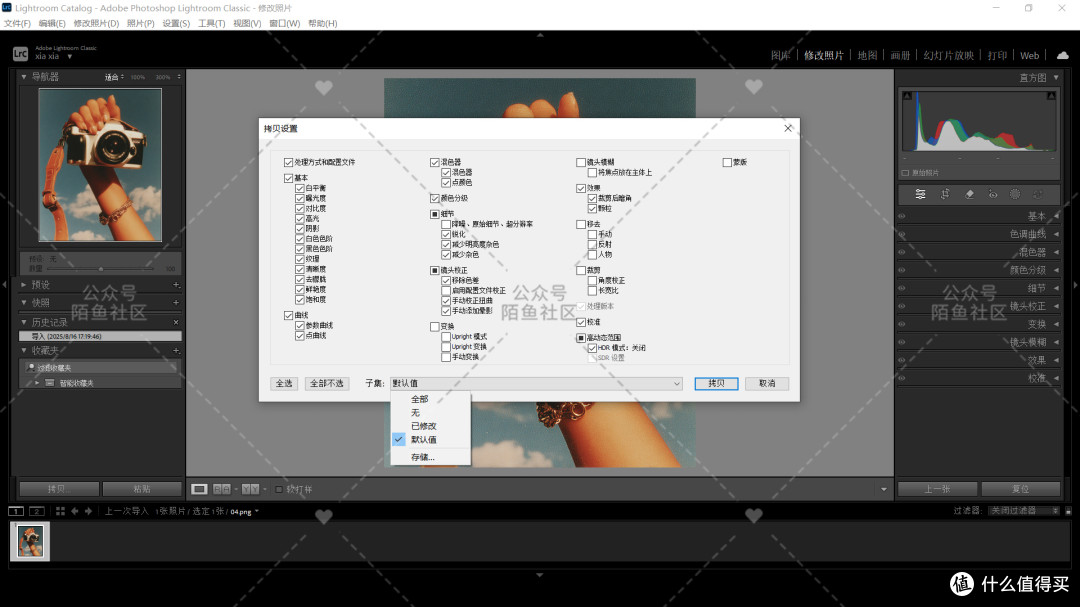
Task: Check the 镜头模糊 checkbox
Action: click(x=581, y=163)
